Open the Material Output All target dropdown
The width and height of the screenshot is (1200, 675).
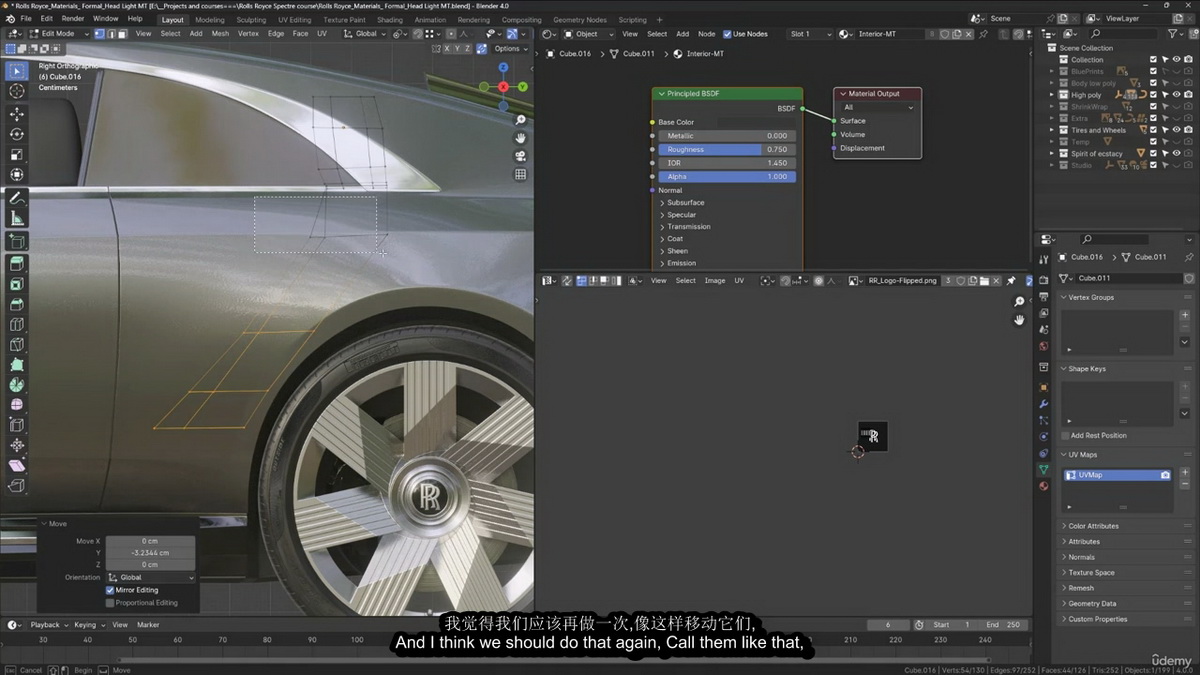[x=877, y=107]
